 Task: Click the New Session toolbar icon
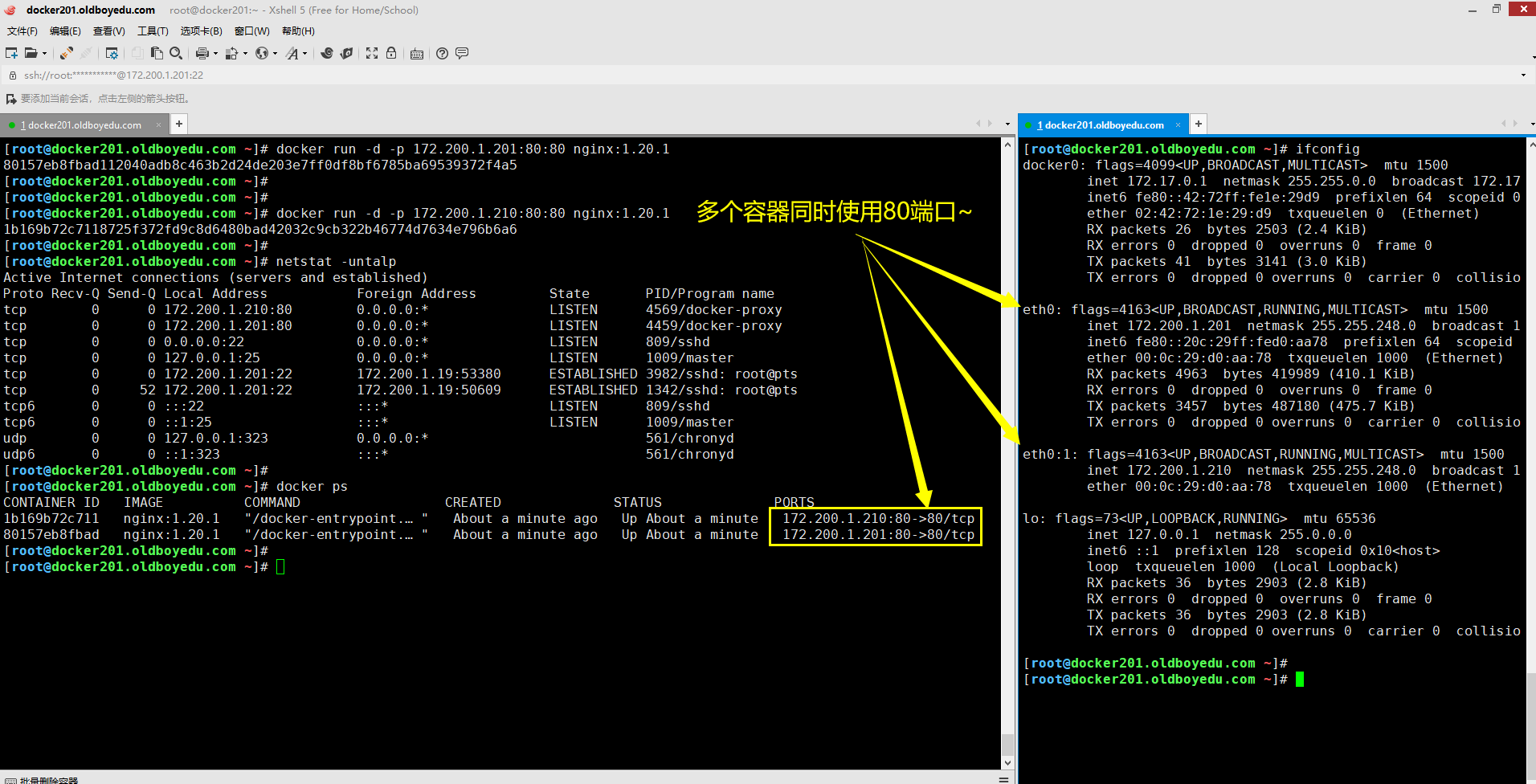[x=11, y=53]
